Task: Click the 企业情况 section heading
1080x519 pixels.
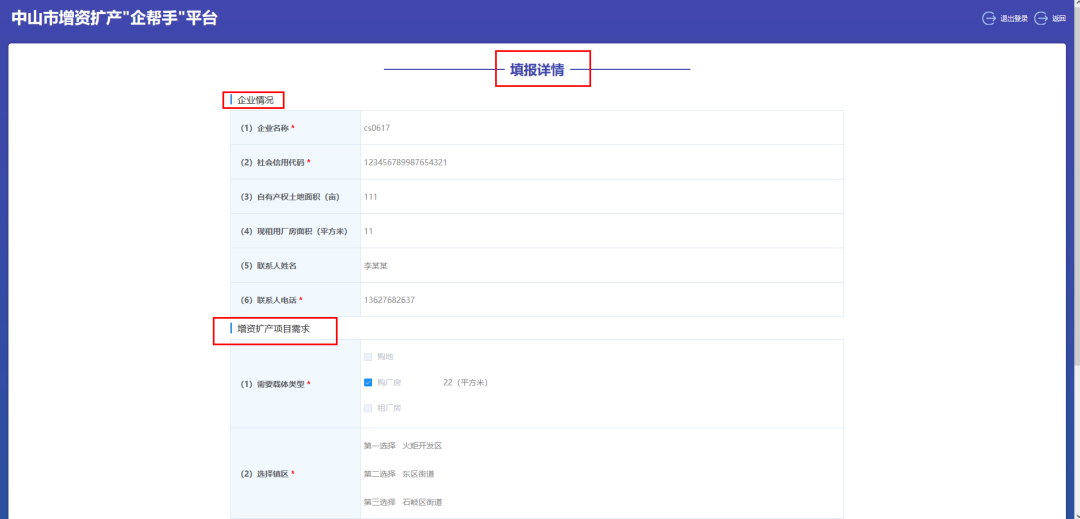Action: pyautogui.click(x=256, y=100)
